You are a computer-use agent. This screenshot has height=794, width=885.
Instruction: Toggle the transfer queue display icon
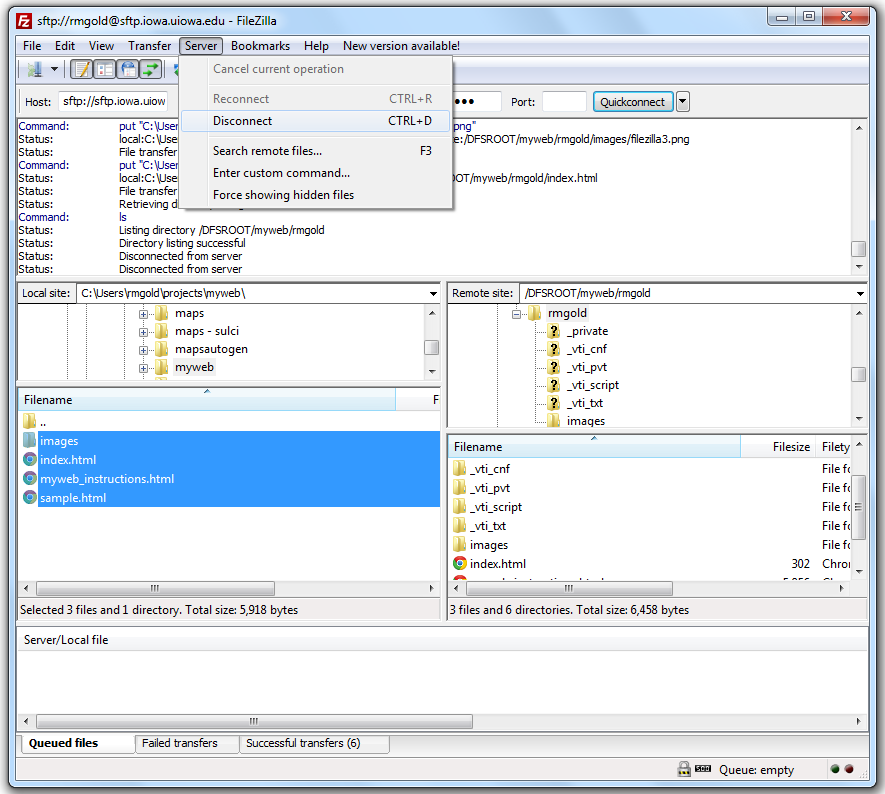(x=151, y=69)
